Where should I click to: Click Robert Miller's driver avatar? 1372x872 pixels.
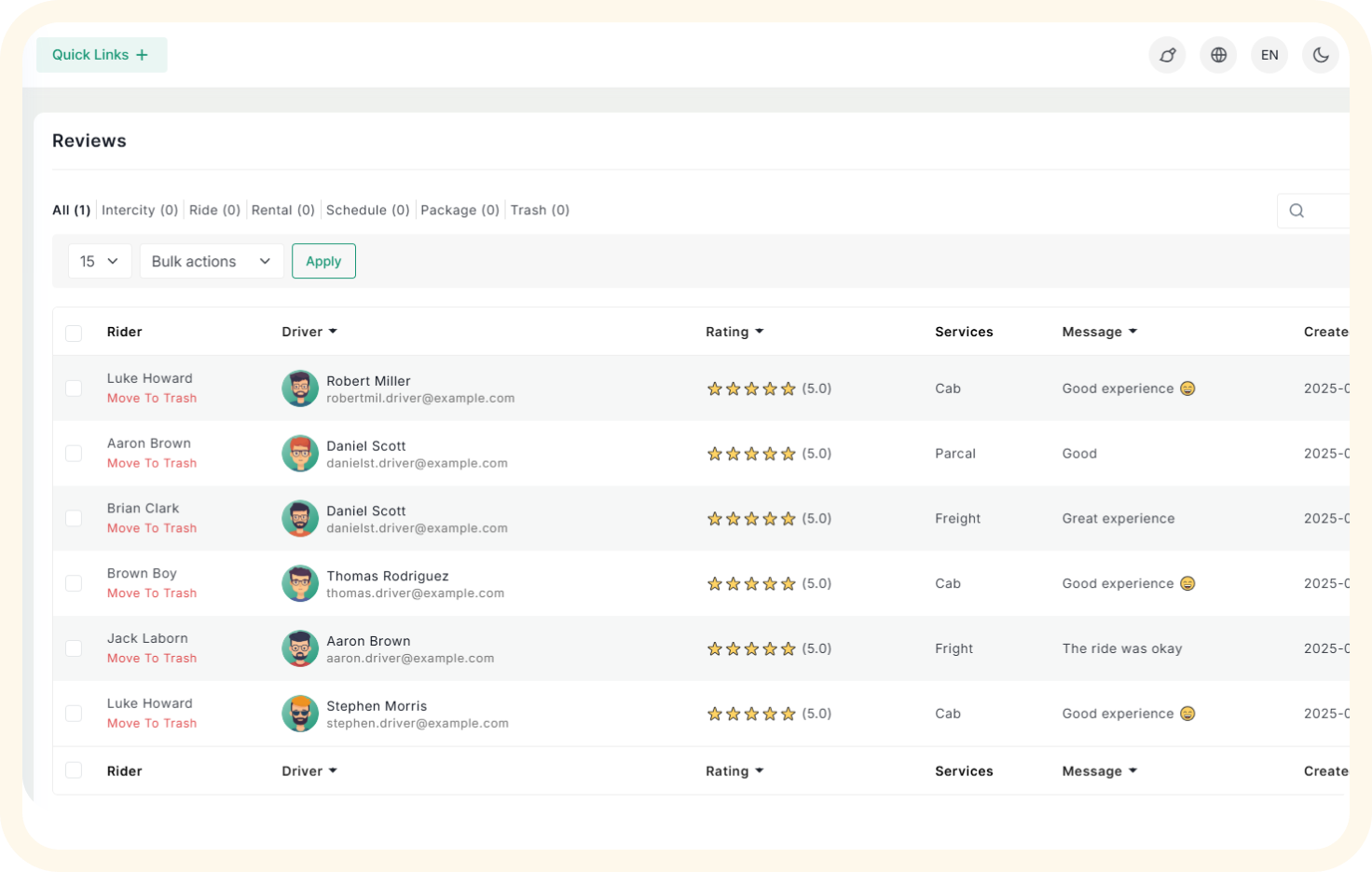click(300, 388)
